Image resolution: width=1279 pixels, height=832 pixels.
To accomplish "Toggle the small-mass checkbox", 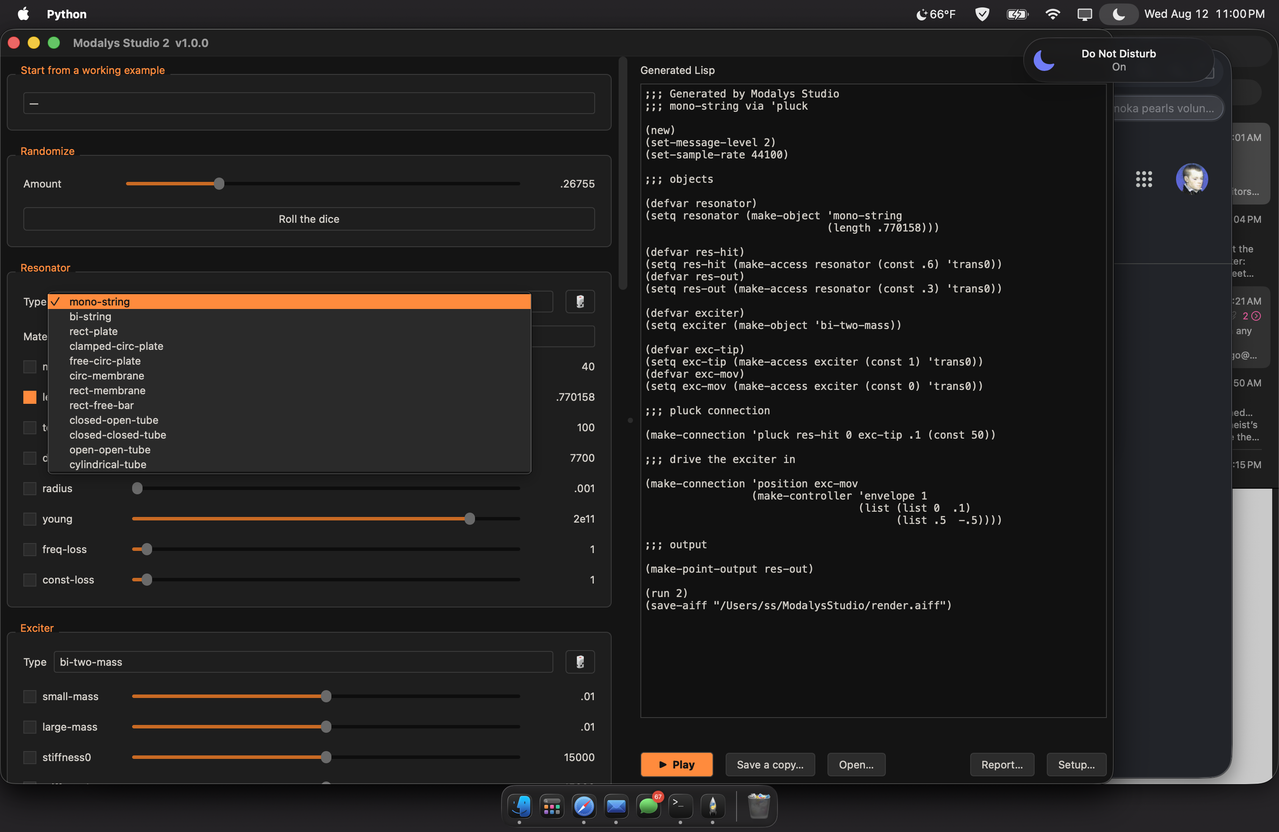I will point(30,697).
